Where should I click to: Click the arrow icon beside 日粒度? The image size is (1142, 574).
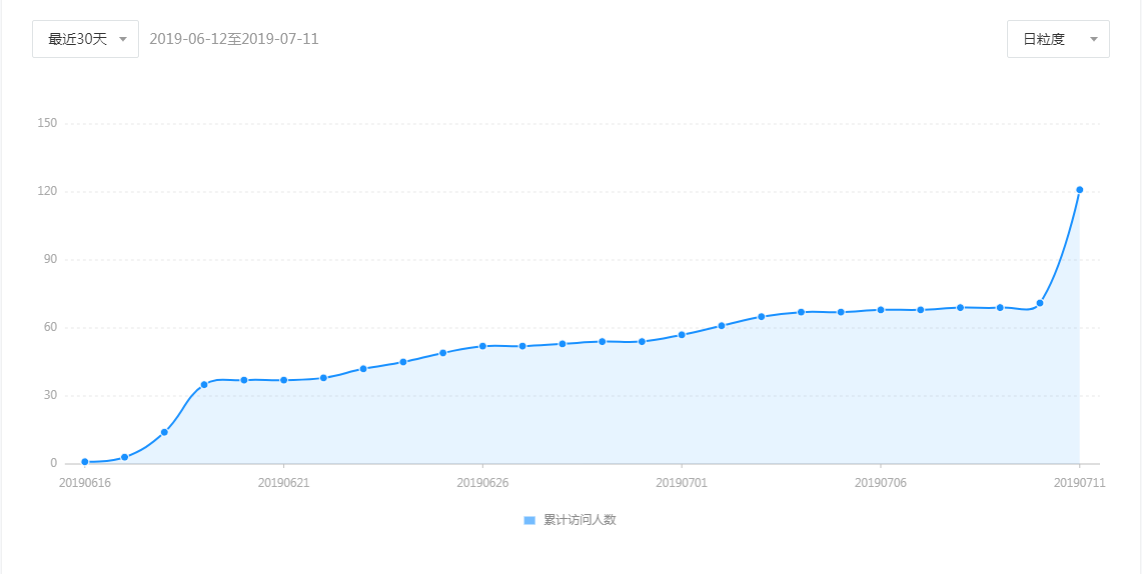1093,39
